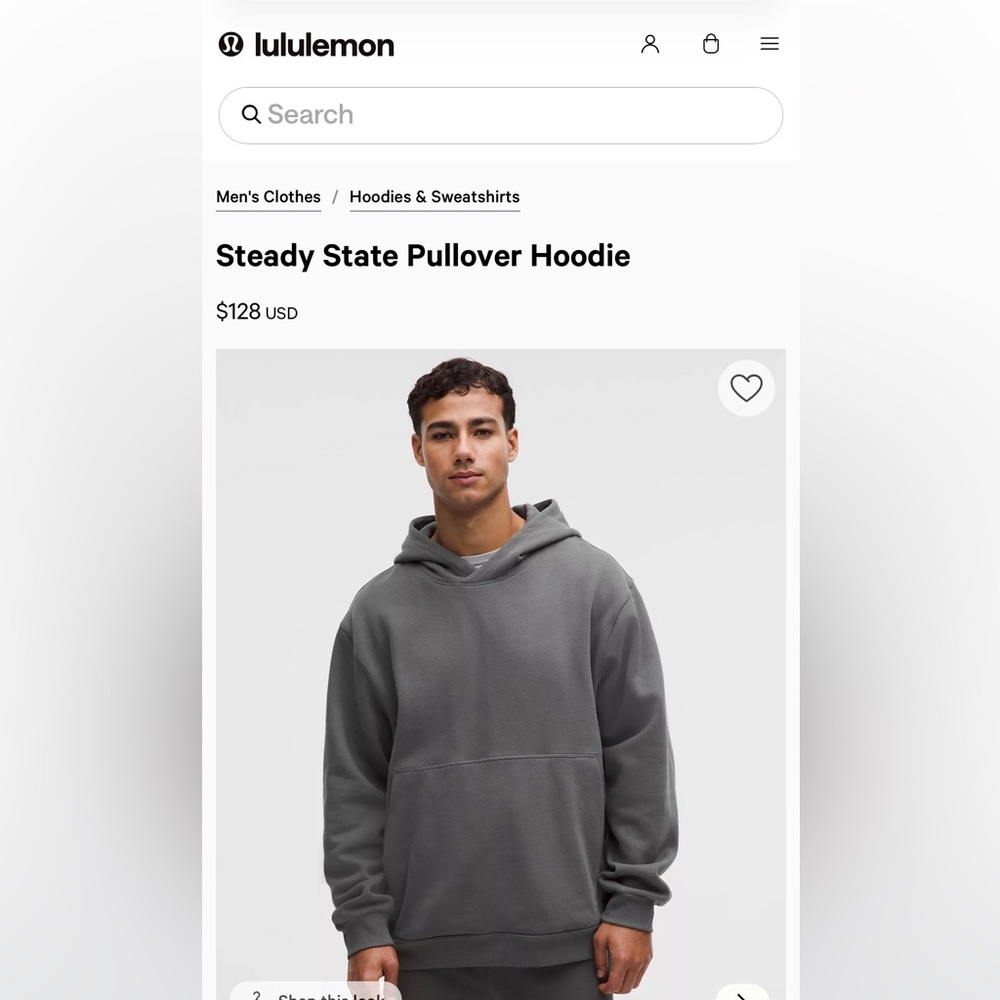Image resolution: width=1000 pixels, height=1000 pixels.
Task: Navigate to Men's Clothes breadcrumb
Action: 268,196
